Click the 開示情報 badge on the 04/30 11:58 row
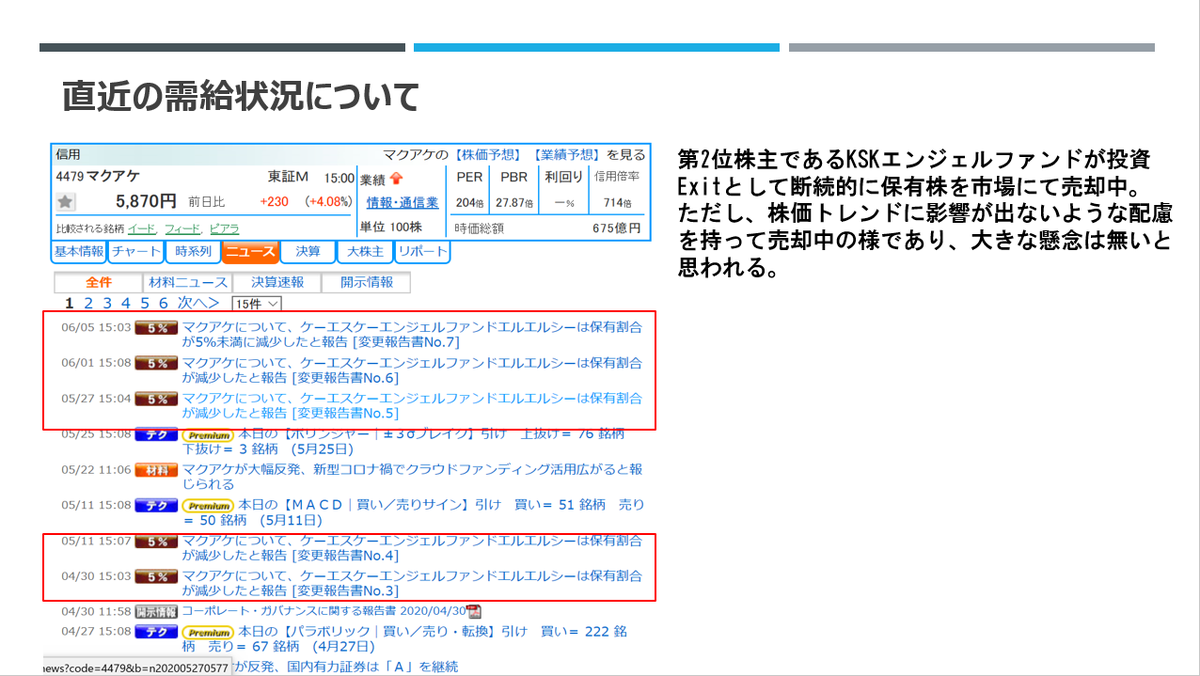 tap(156, 611)
